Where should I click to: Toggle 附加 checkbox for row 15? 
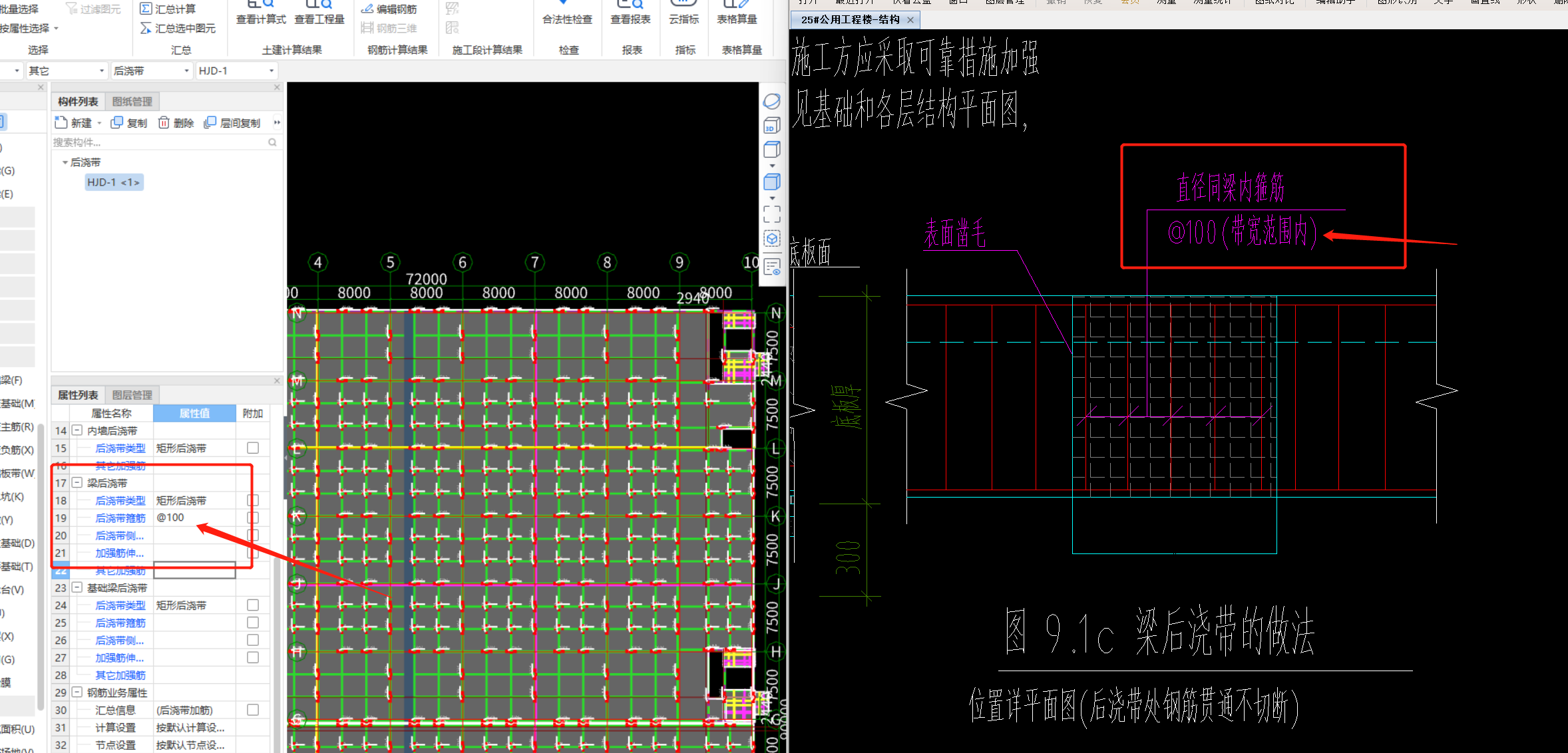[253, 448]
